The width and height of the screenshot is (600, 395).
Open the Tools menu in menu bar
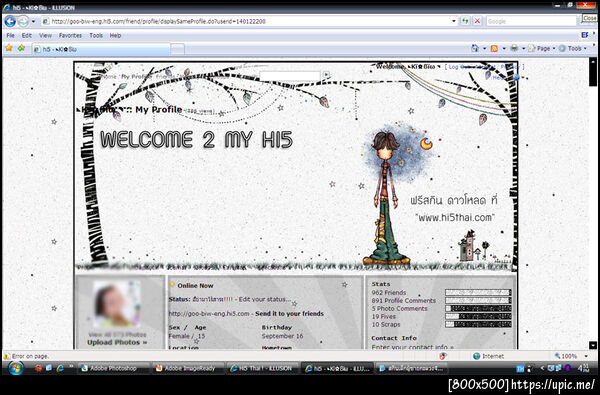[x=96, y=35]
